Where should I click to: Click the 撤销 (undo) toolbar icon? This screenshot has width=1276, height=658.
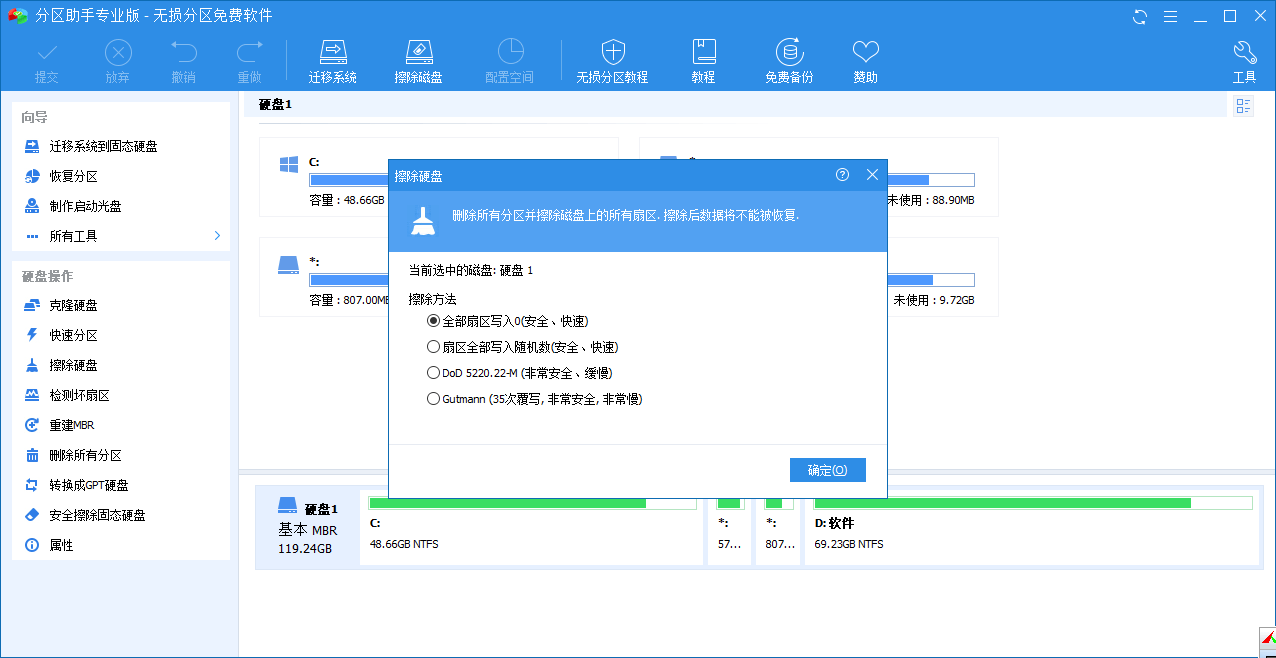pyautogui.click(x=183, y=60)
